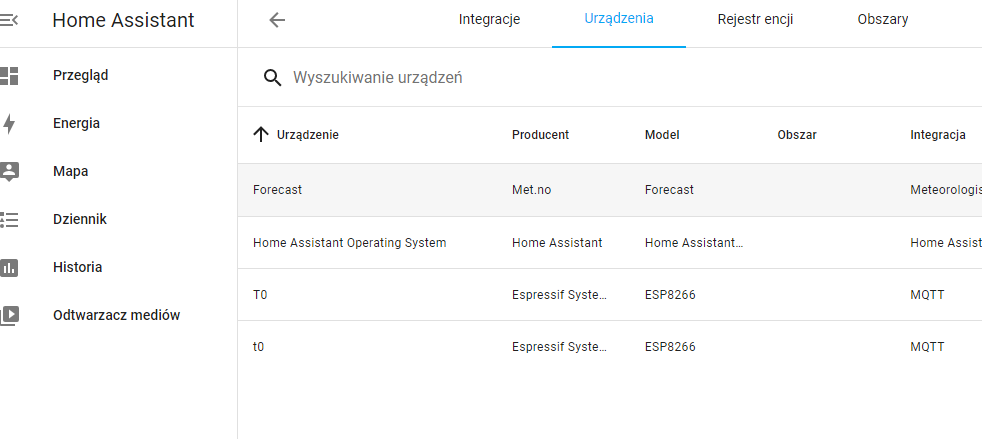Sort devices by Model column
The height and width of the screenshot is (439, 982).
[662, 135]
